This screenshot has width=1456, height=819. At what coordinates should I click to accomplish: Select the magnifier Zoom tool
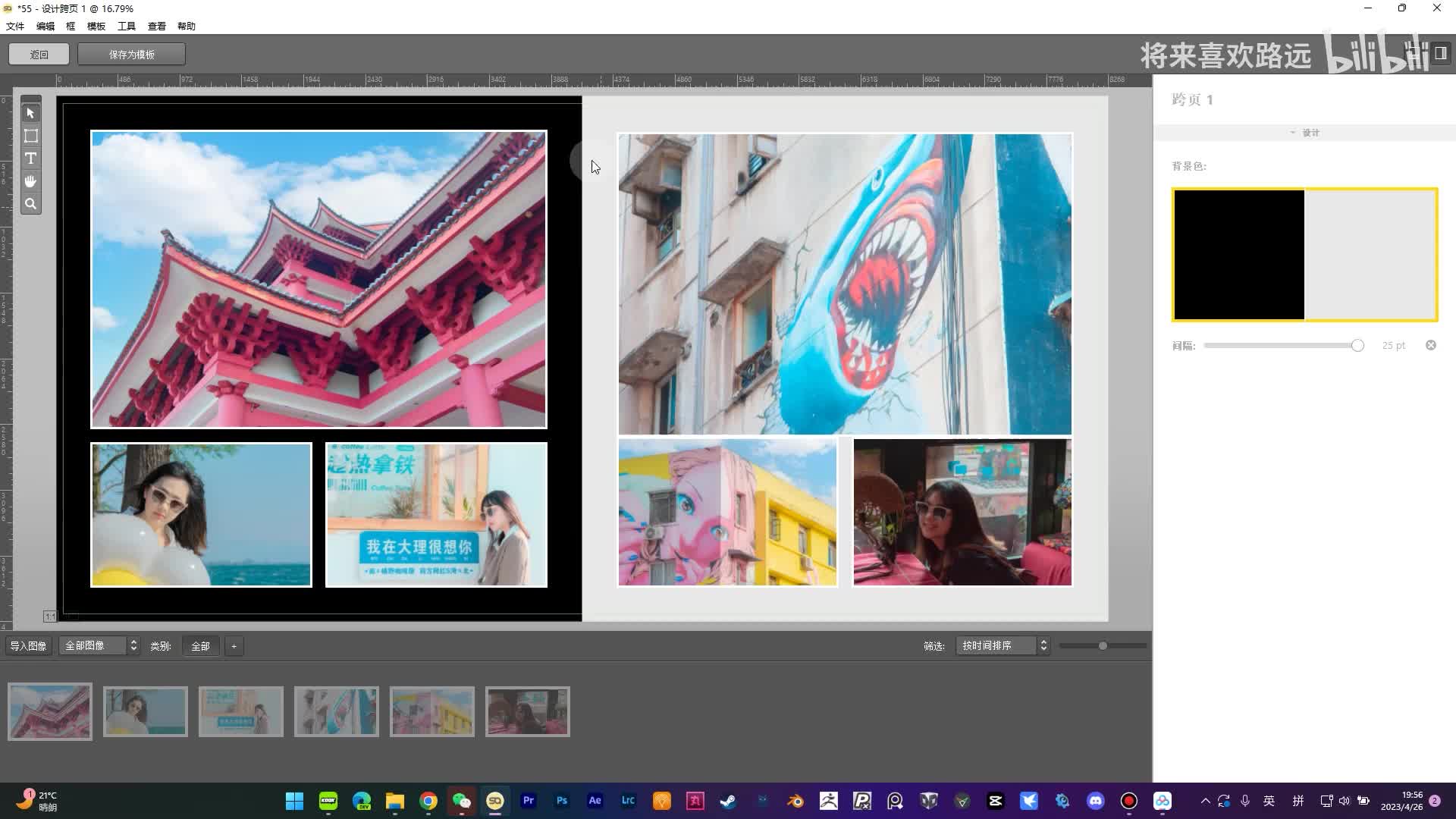(30, 204)
